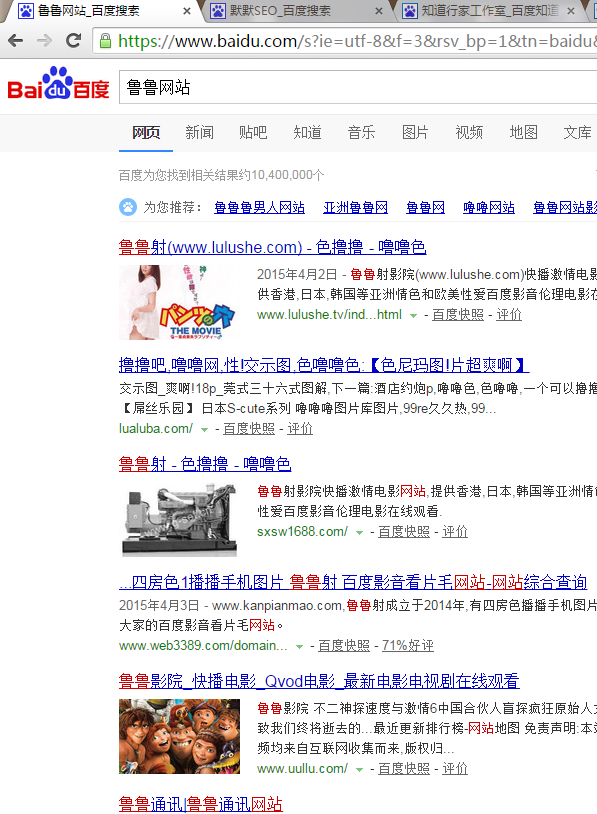Expand dropdown arrow next to www.lulushe.tv/ind...html
The width and height of the screenshot is (597, 814).
click(413, 316)
